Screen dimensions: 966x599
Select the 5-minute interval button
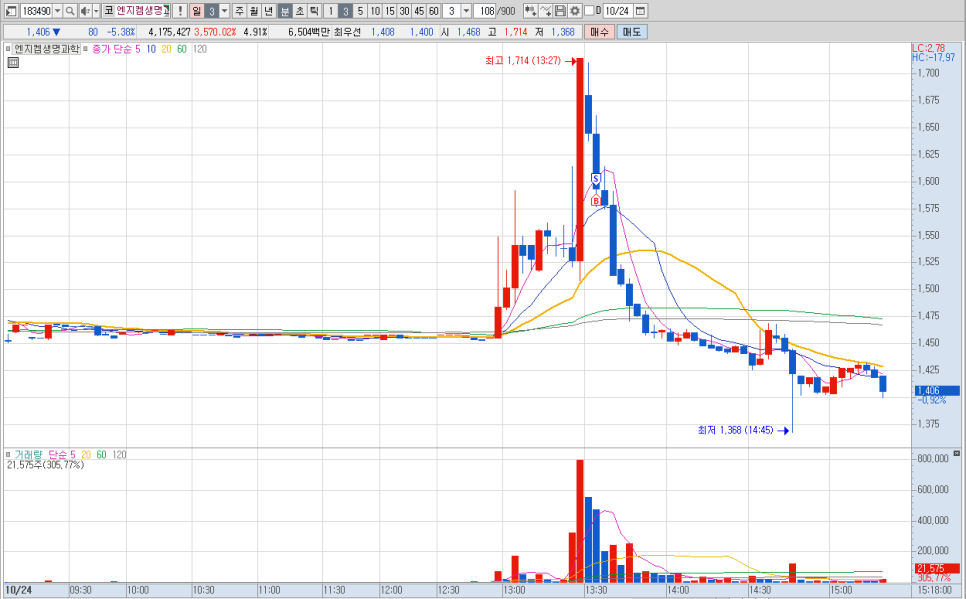pos(360,11)
